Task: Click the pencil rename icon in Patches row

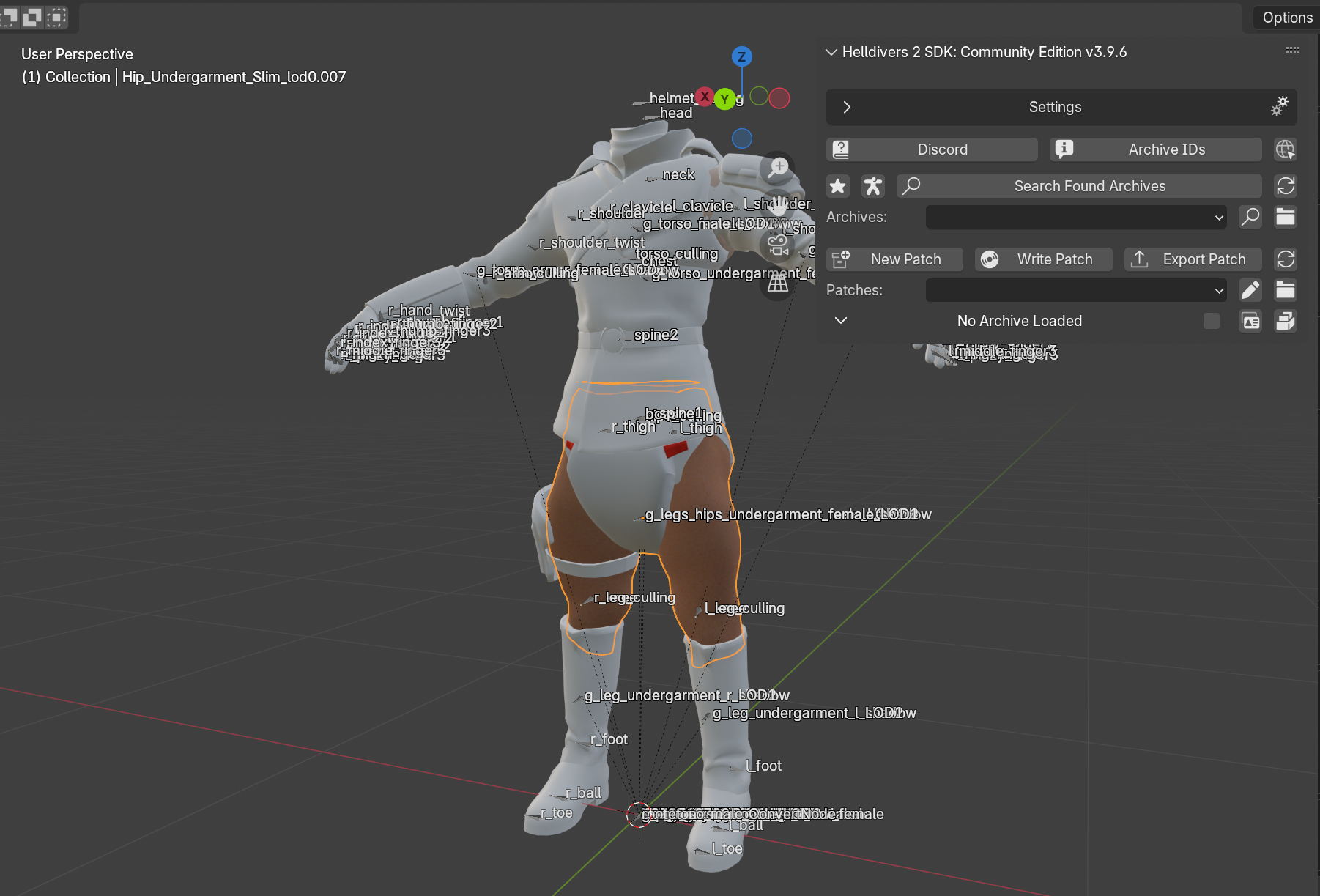Action: pyautogui.click(x=1250, y=290)
